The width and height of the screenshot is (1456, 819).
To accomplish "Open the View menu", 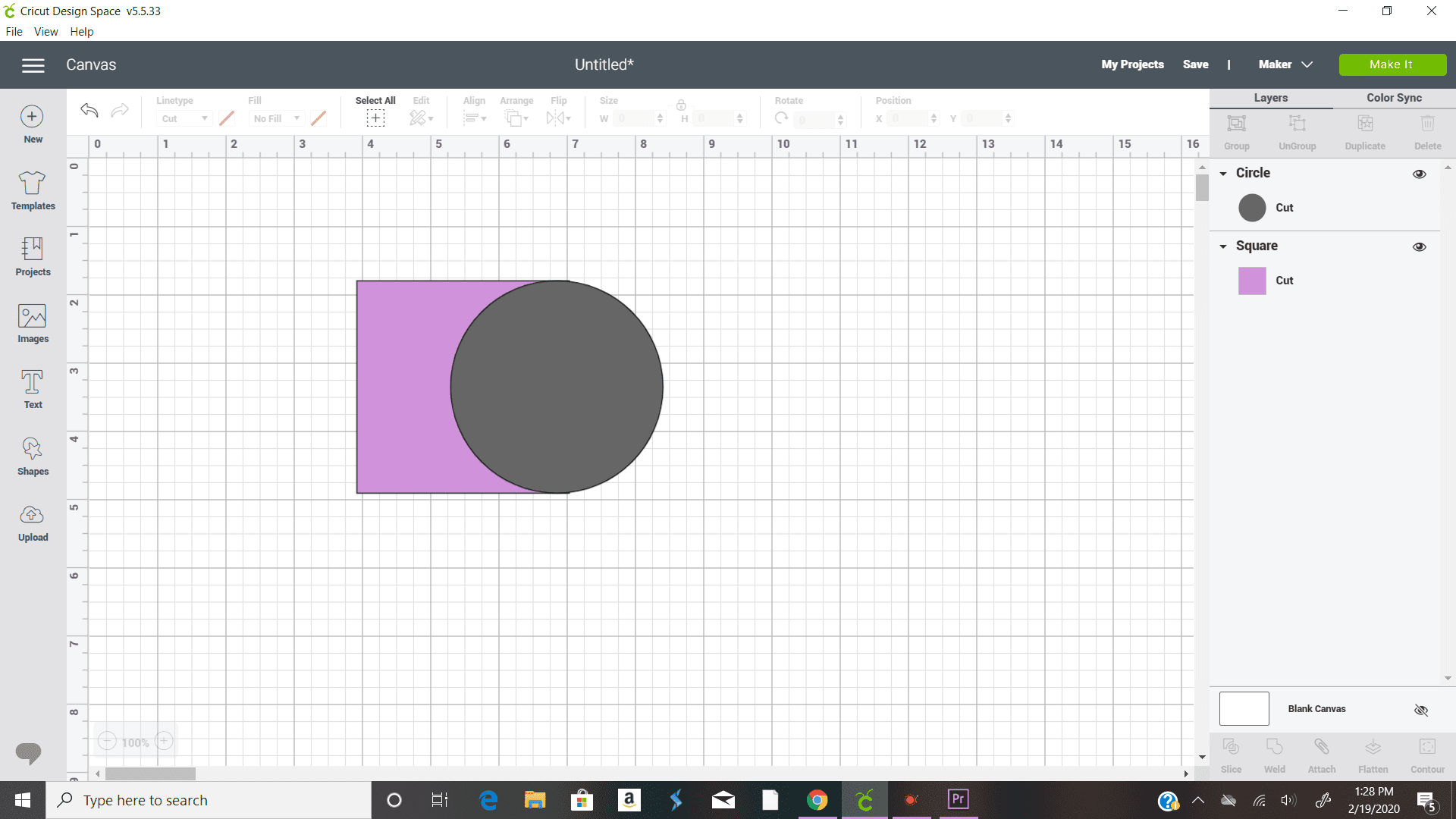I will [x=45, y=32].
